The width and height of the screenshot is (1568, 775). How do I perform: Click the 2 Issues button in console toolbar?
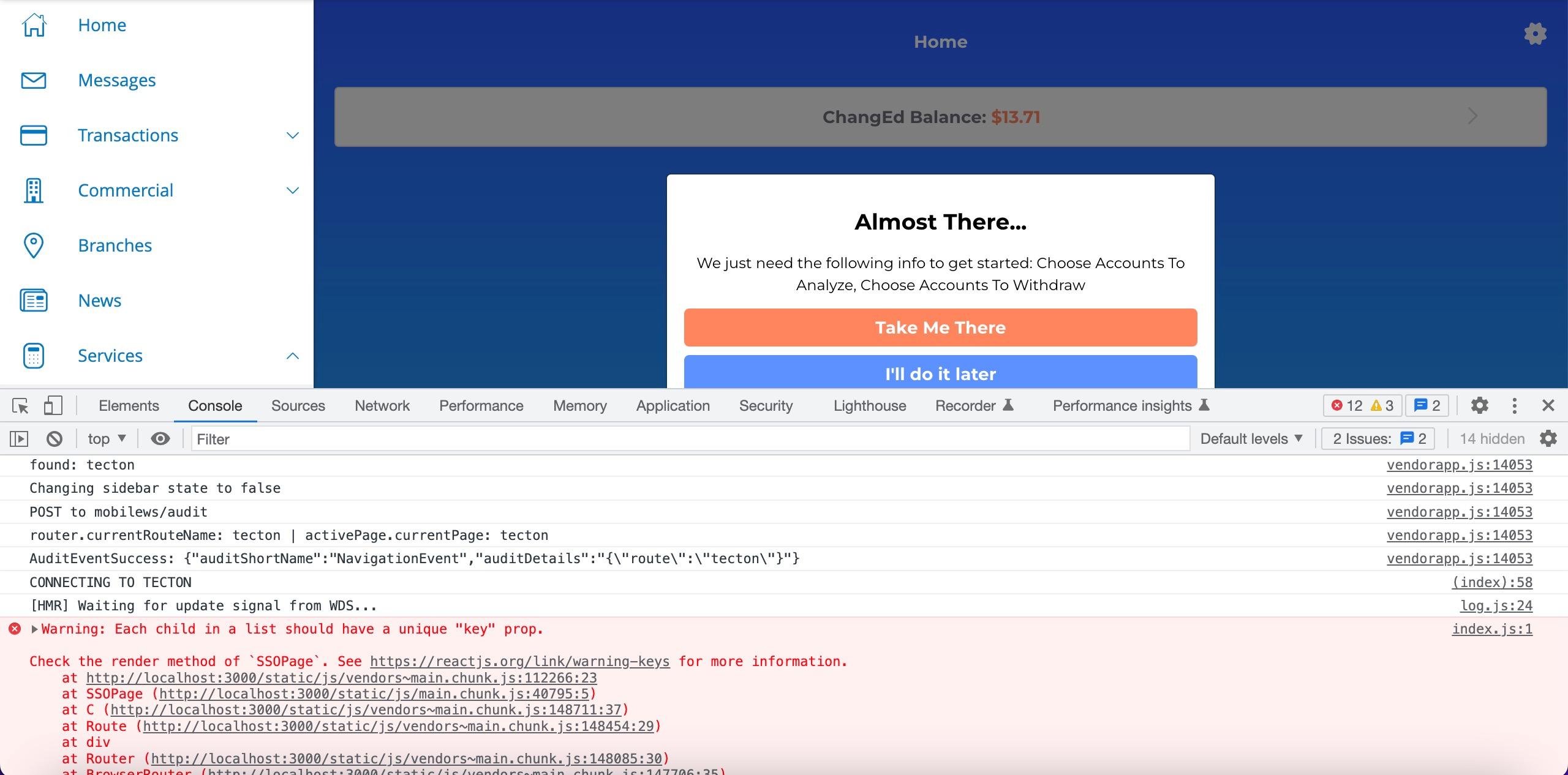(x=1379, y=439)
